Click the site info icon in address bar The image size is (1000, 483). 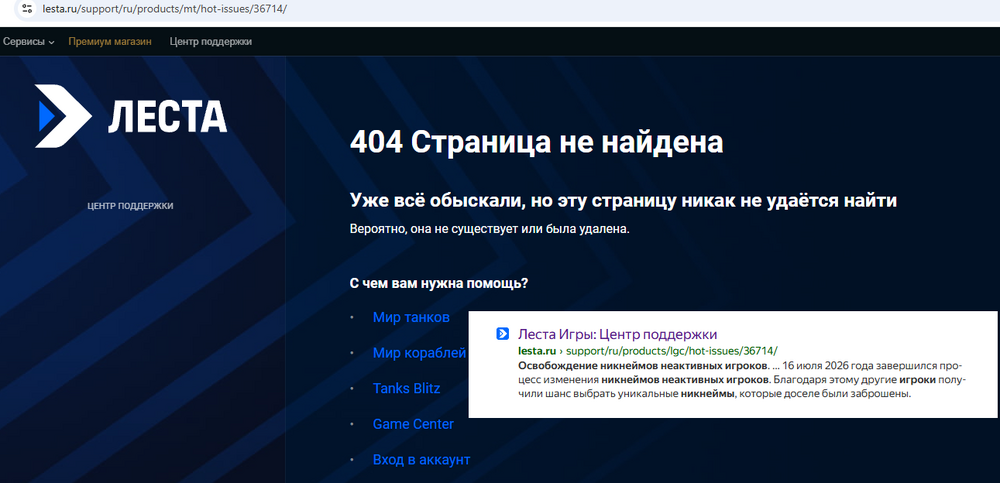27,10
